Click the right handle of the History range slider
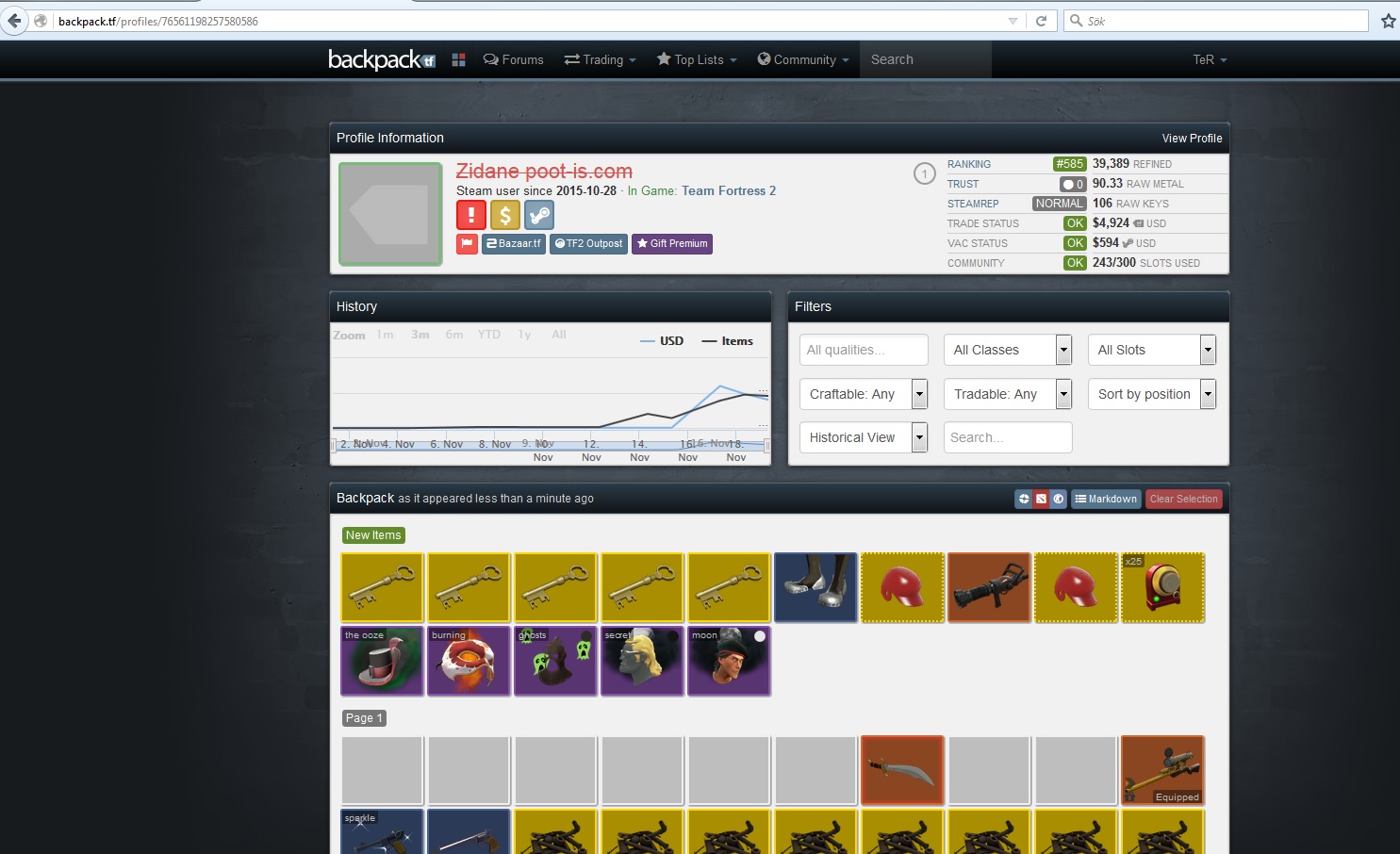 (766, 445)
